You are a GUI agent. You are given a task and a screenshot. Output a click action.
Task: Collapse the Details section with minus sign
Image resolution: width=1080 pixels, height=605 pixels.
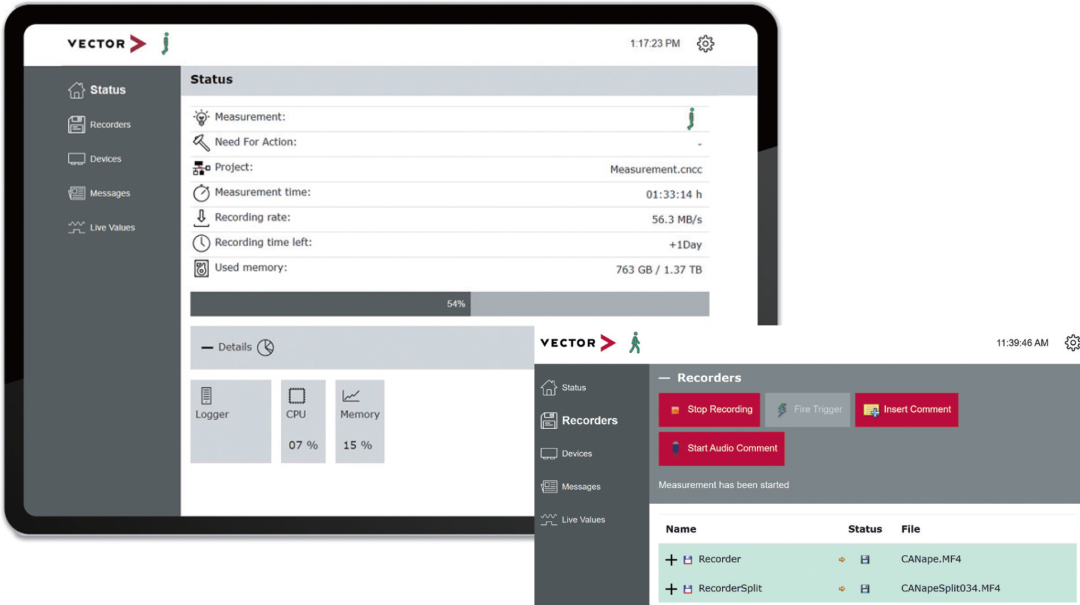coord(207,347)
